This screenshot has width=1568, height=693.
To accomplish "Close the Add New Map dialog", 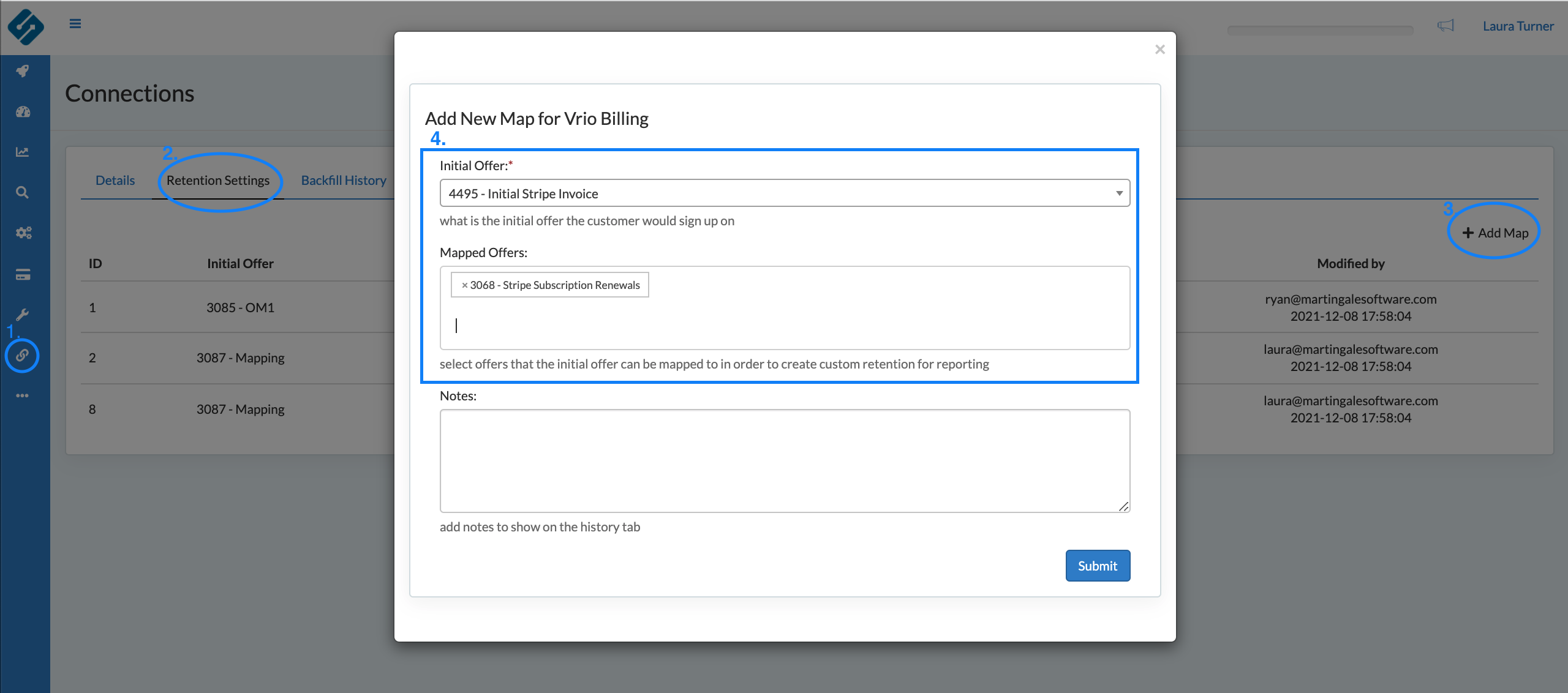I will [x=1159, y=50].
